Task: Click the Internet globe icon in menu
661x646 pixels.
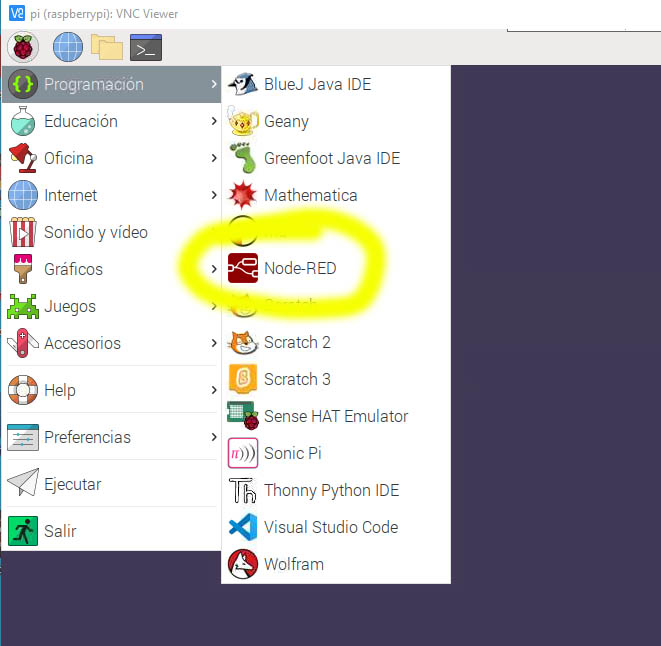Action: [23, 195]
